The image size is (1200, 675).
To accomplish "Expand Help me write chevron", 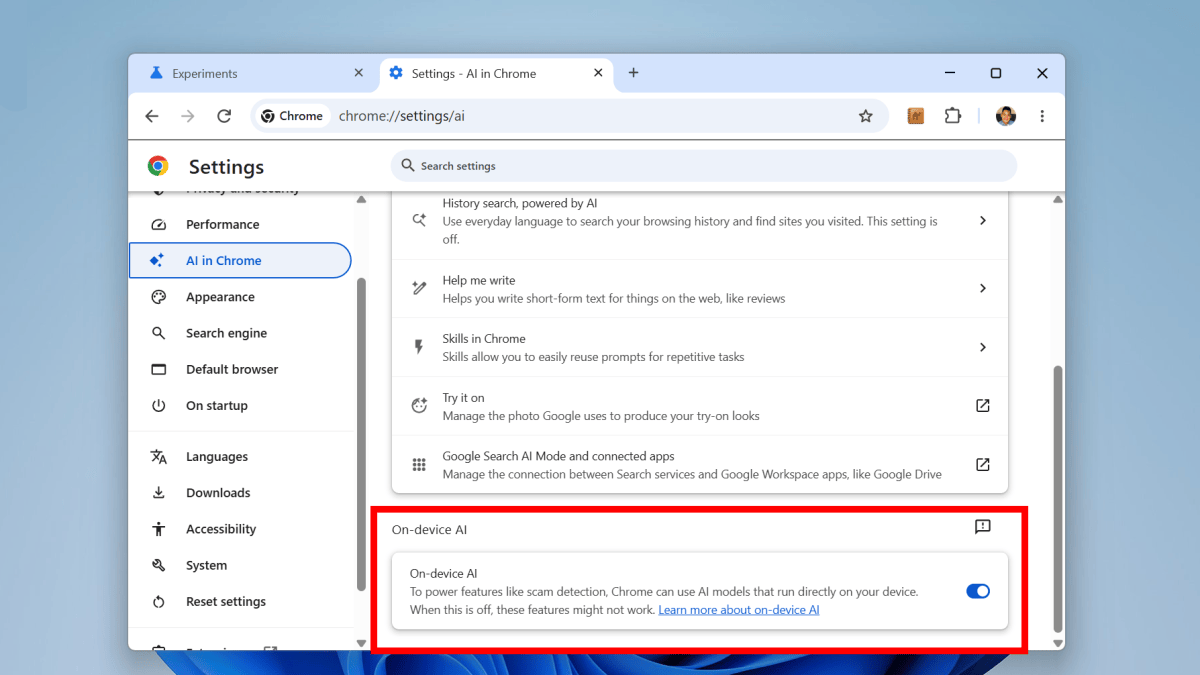I will coord(983,288).
